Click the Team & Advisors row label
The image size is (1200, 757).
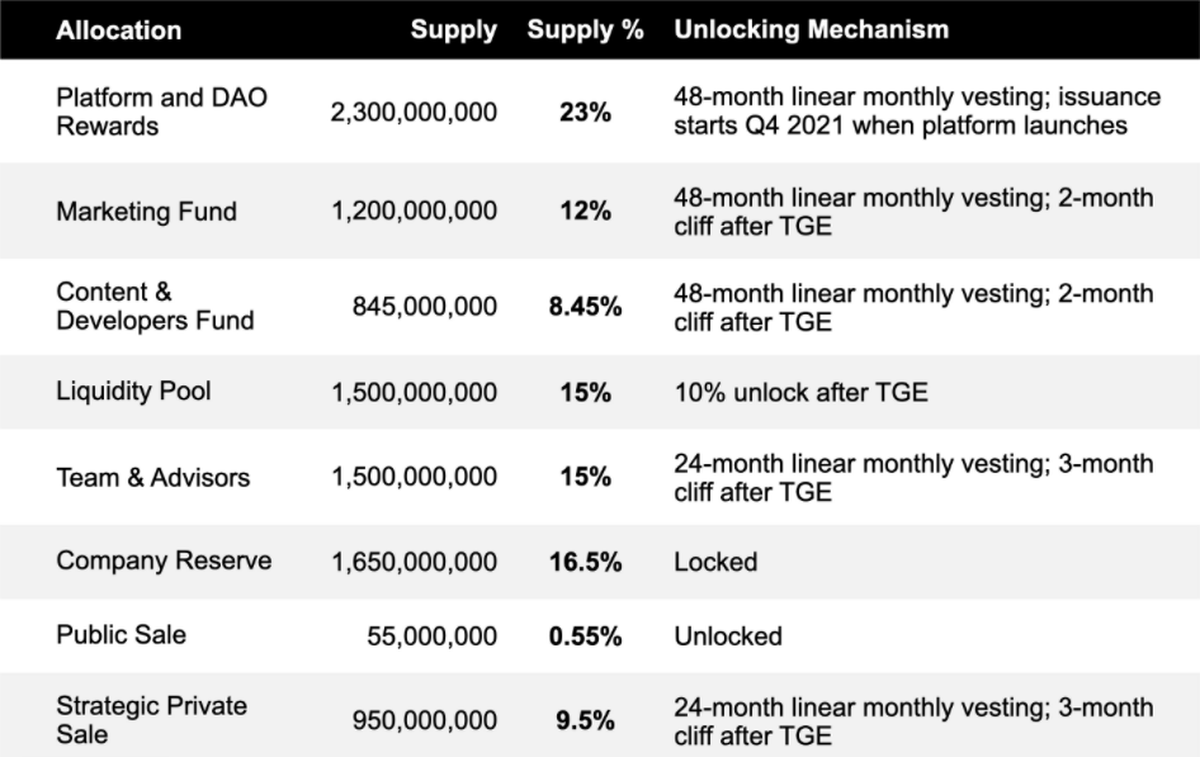tap(153, 478)
